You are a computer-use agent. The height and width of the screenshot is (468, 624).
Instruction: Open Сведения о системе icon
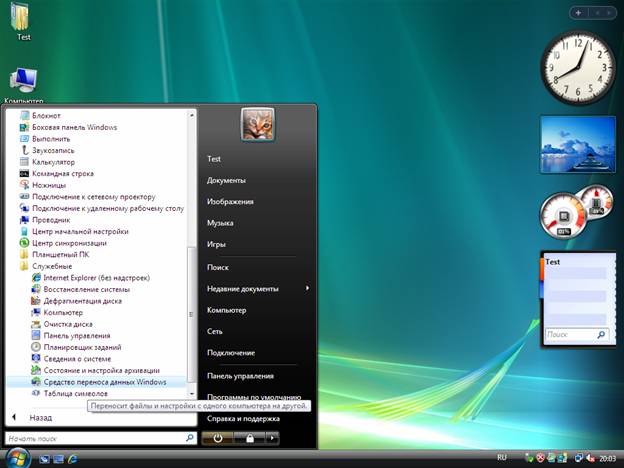[36, 359]
